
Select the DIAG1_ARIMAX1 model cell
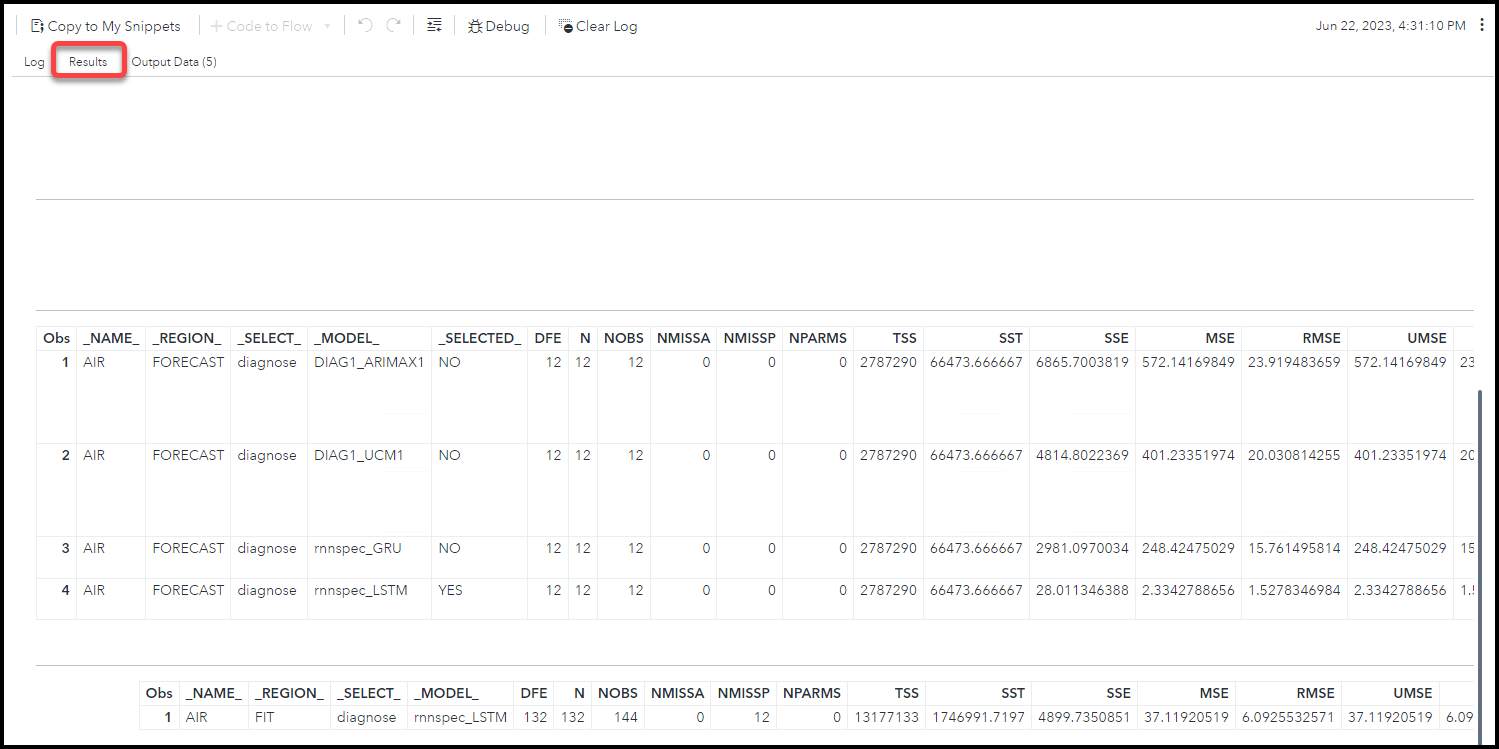369,362
